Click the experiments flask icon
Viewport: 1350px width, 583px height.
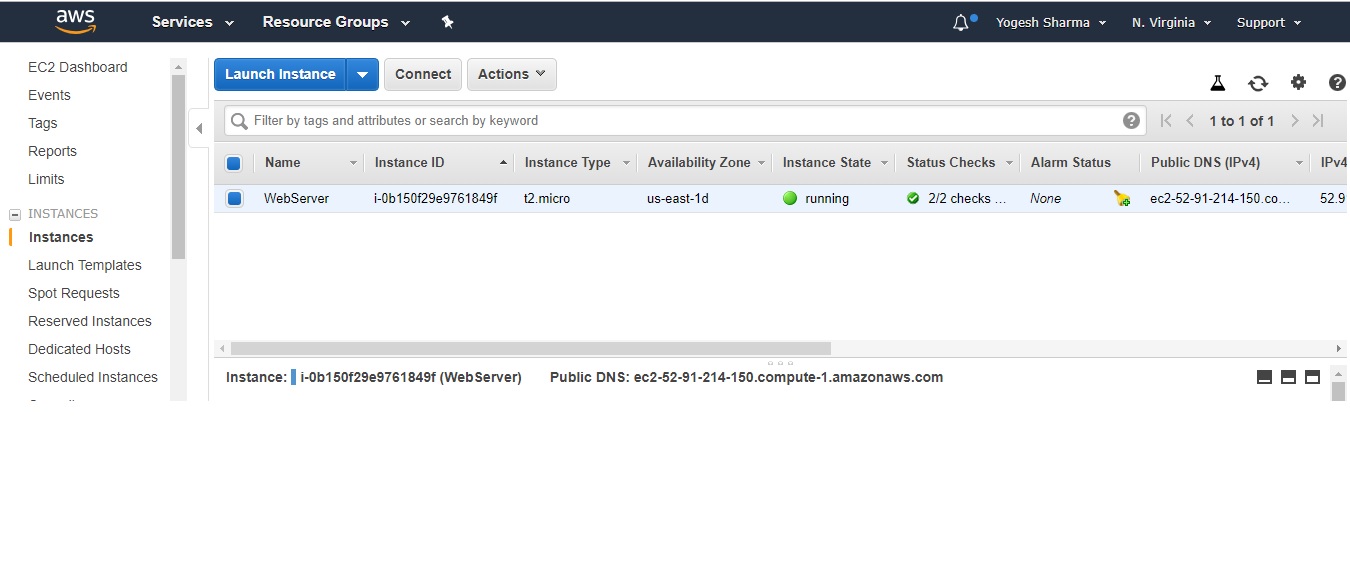pyautogui.click(x=1218, y=83)
